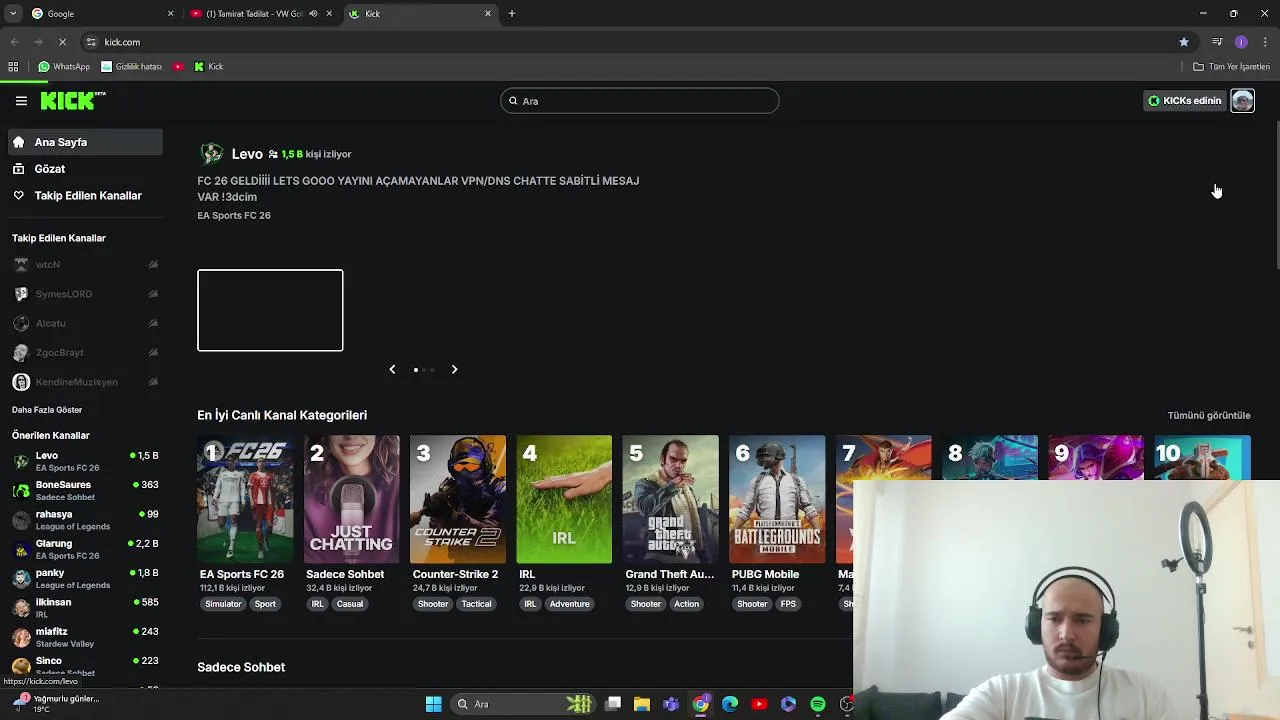Open the IRL category card
The image size is (1280, 720).
coord(564,499)
